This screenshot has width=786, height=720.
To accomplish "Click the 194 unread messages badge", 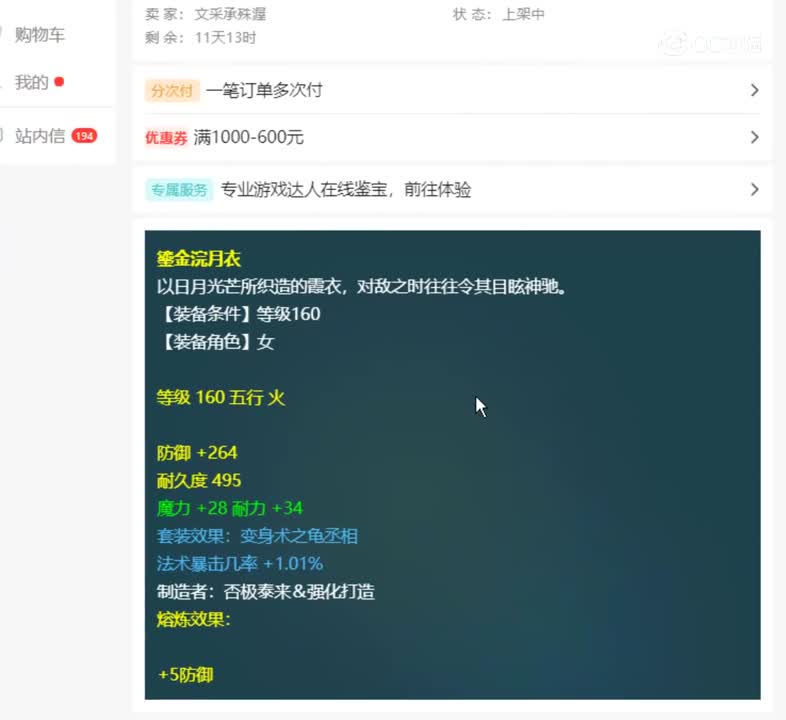I will [x=84, y=135].
